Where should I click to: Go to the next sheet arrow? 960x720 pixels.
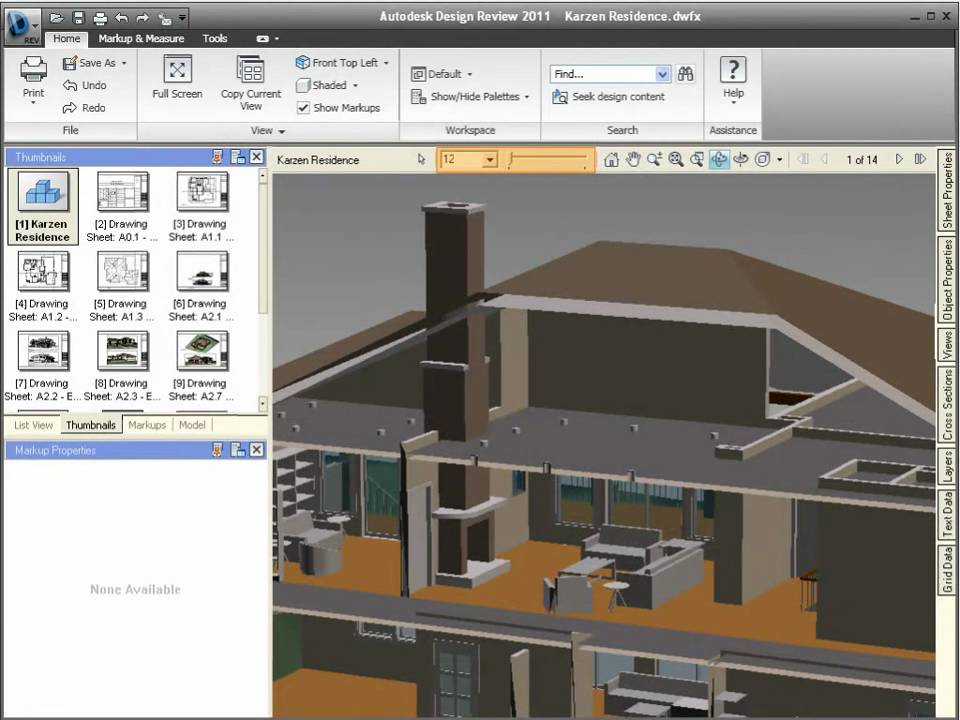[x=899, y=160]
